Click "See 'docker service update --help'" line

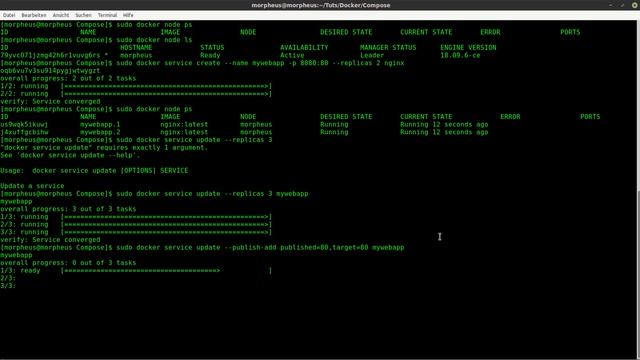point(70,155)
